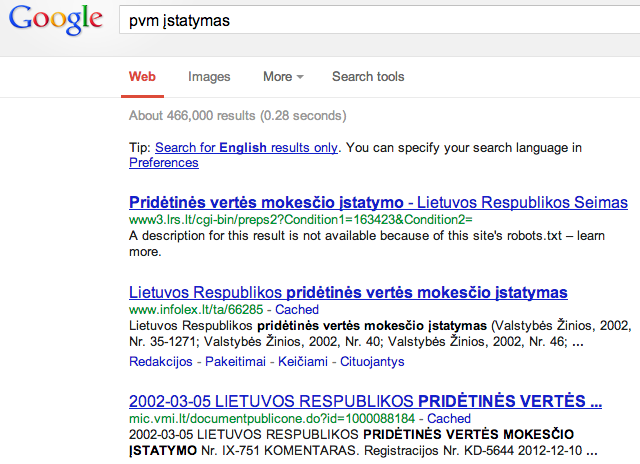
Task: Click the robots.txt description text
Action: (367, 244)
